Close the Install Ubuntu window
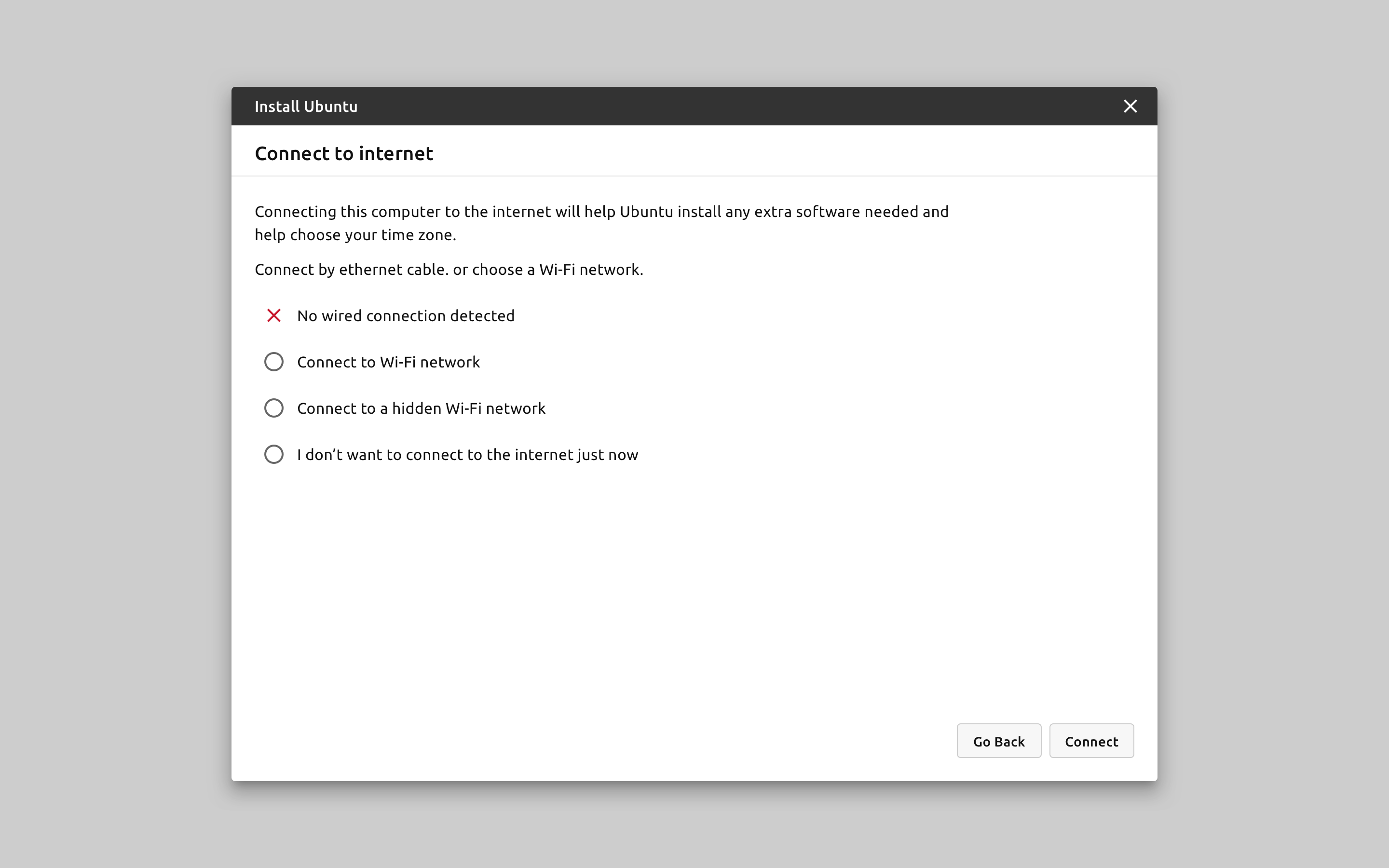Screen dimensions: 1389x868 [x=1130, y=106]
